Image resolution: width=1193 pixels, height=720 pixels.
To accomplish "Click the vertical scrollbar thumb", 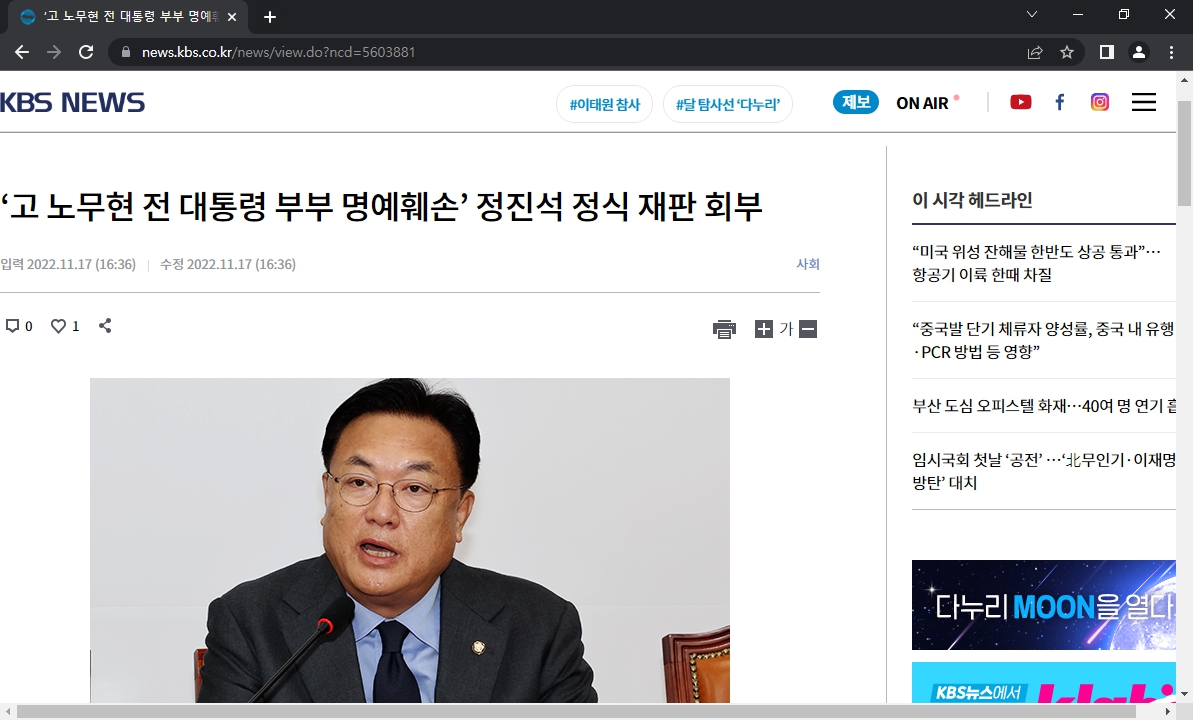I will point(1185,152).
